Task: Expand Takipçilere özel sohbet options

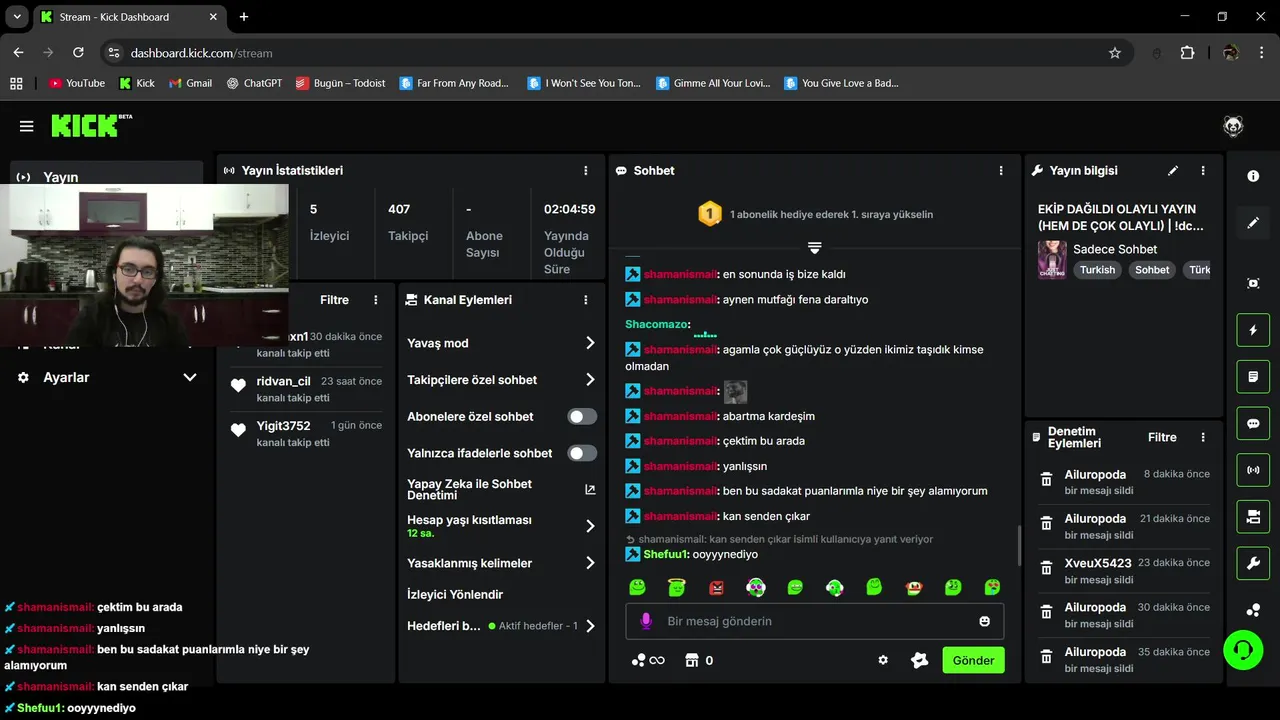Action: coord(501,380)
